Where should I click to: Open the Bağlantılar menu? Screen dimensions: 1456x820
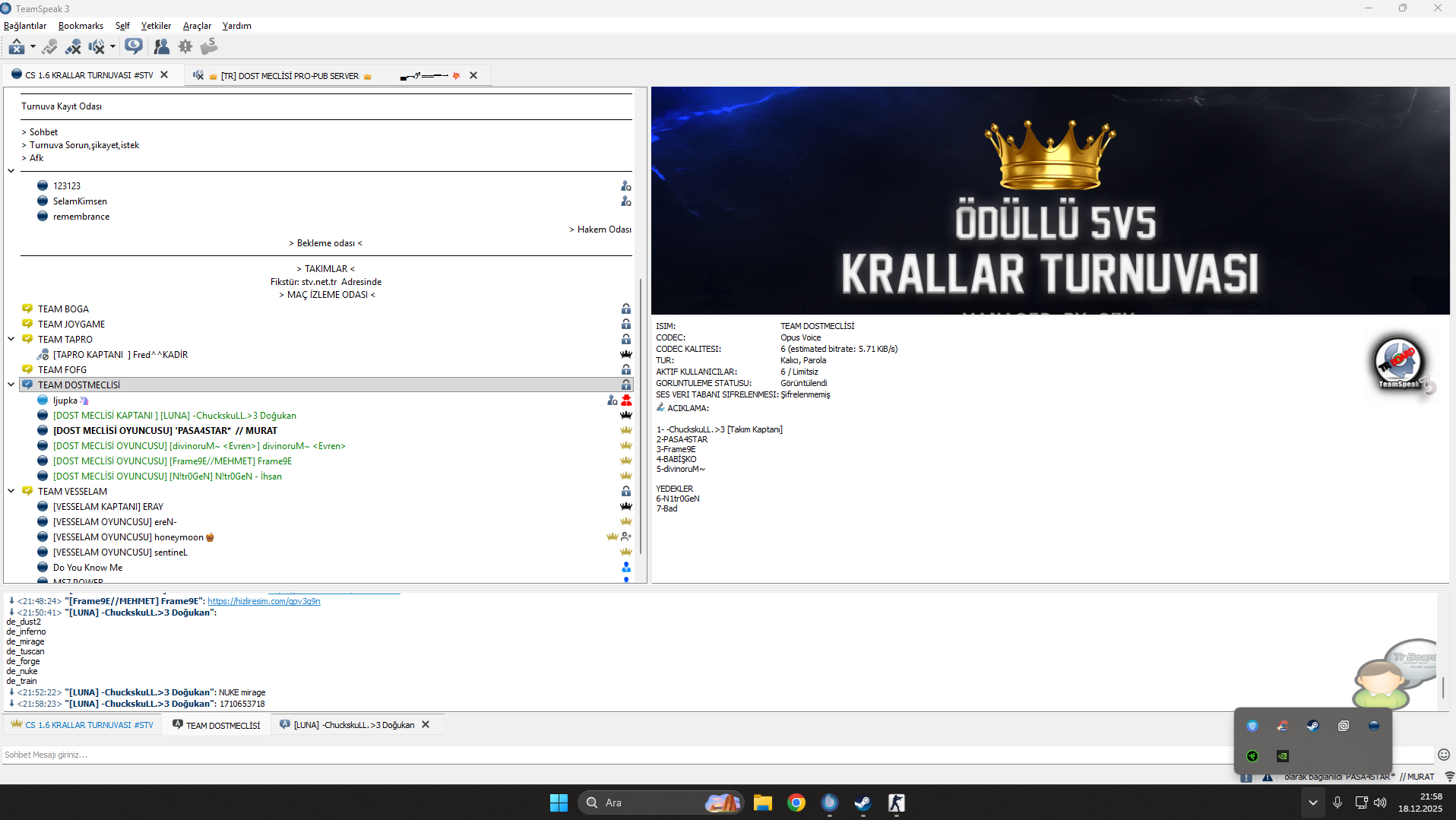click(x=25, y=26)
